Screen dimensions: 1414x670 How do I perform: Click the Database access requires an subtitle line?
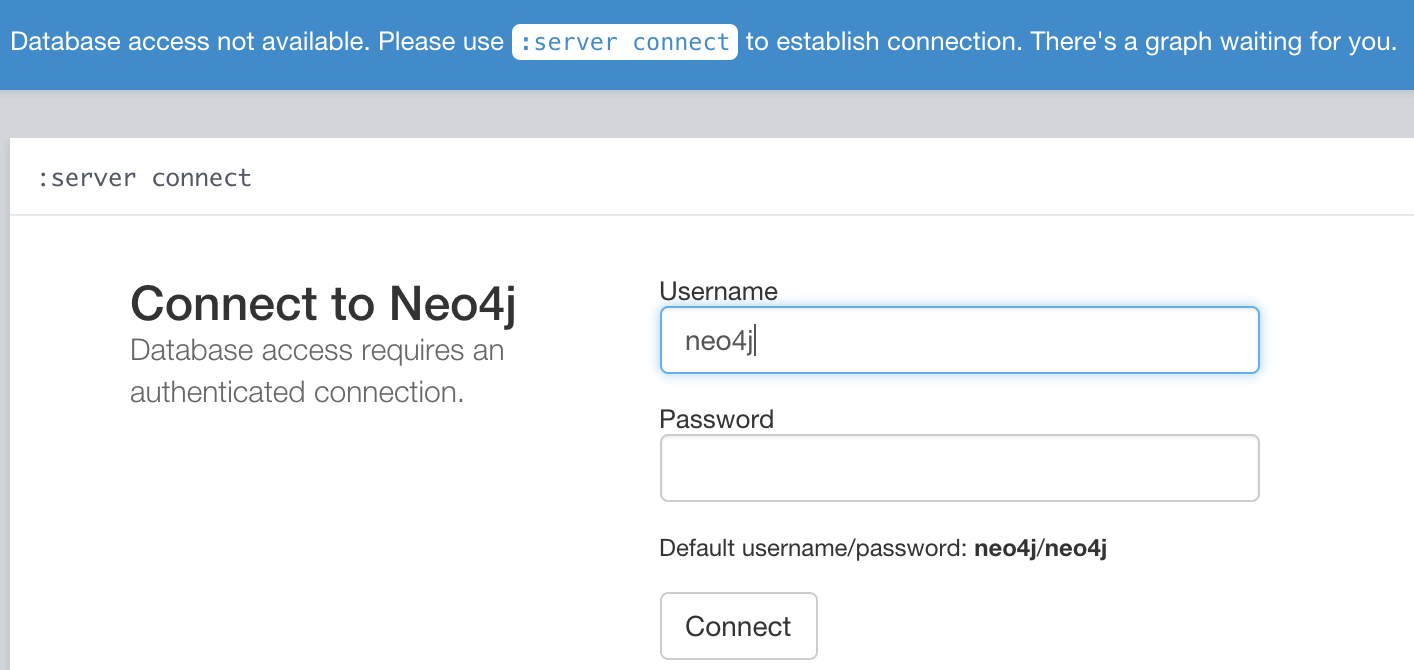click(x=316, y=350)
